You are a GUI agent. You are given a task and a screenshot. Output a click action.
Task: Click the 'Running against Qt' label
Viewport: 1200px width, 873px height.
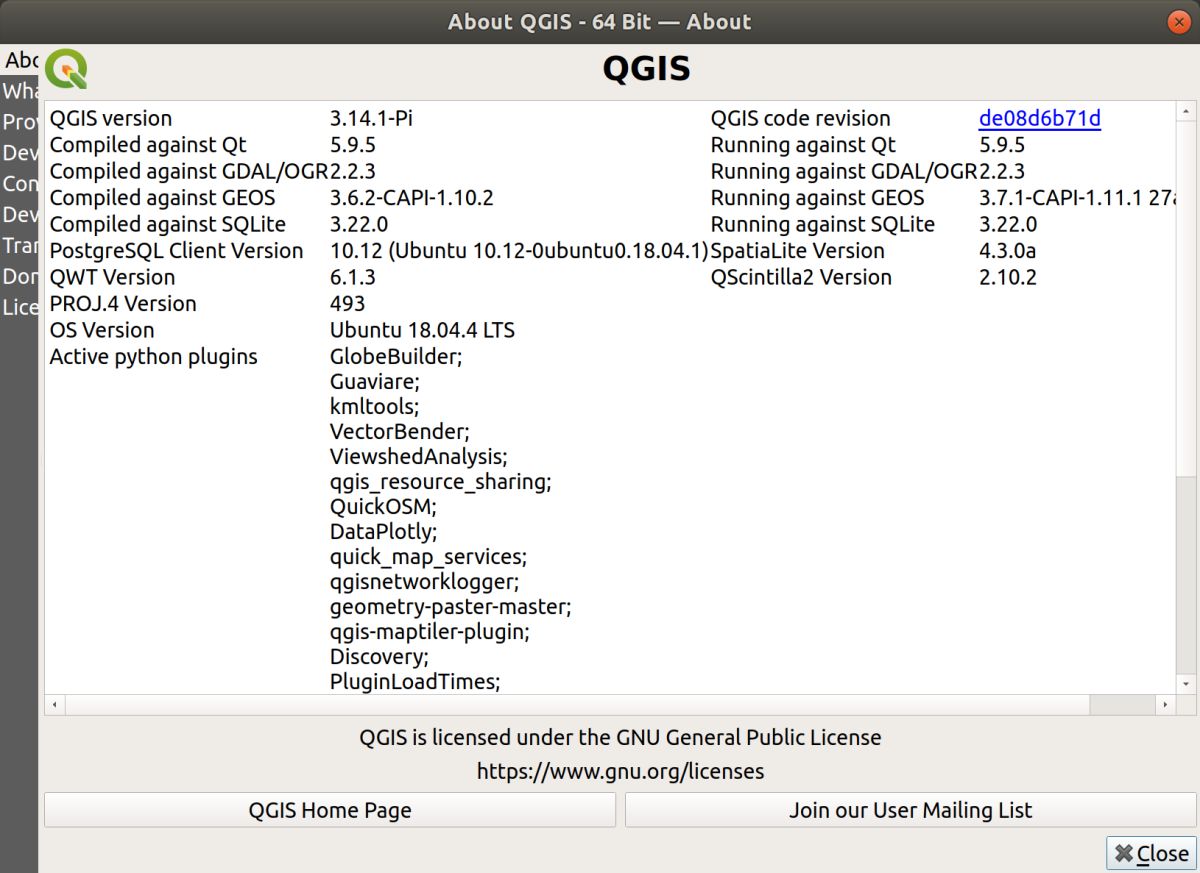point(803,145)
